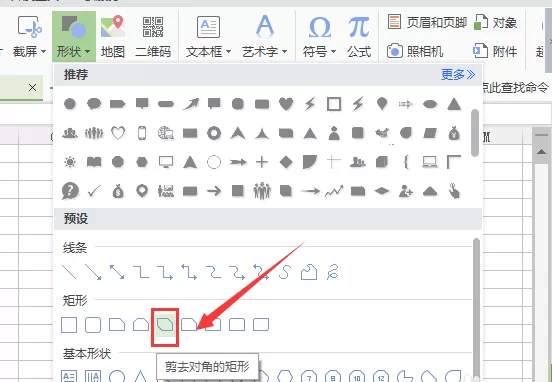Select the bold plus sign shape

pos(262,162)
